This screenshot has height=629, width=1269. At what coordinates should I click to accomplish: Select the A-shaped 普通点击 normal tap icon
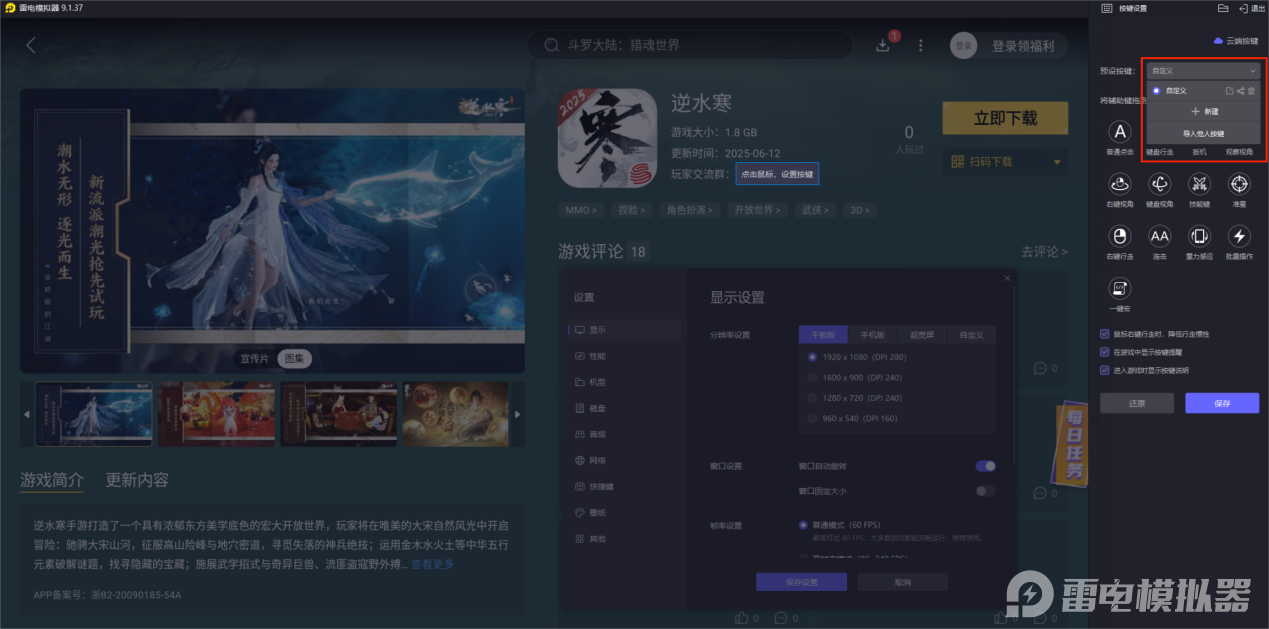pos(1120,133)
